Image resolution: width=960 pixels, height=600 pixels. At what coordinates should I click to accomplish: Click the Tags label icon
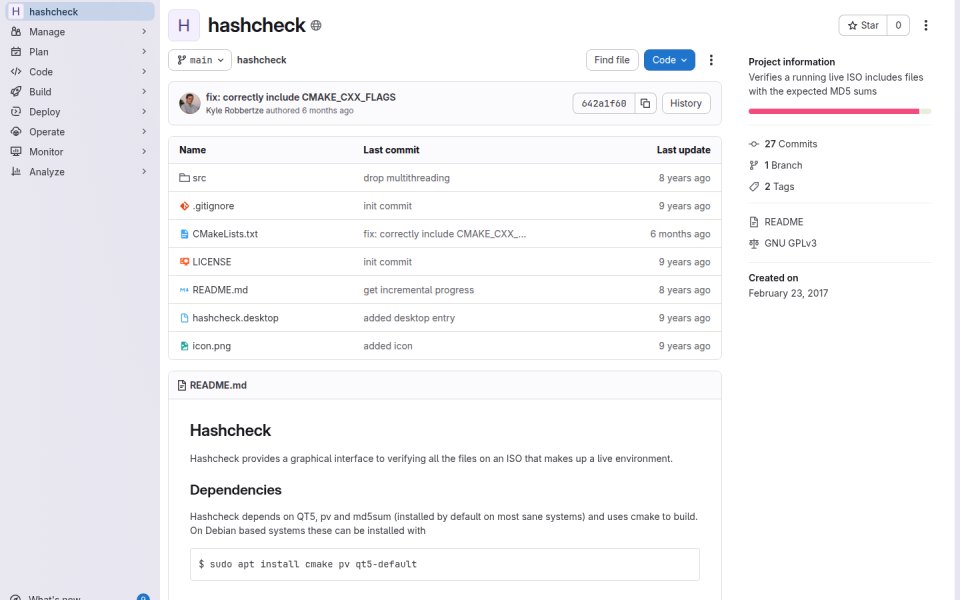(x=754, y=187)
